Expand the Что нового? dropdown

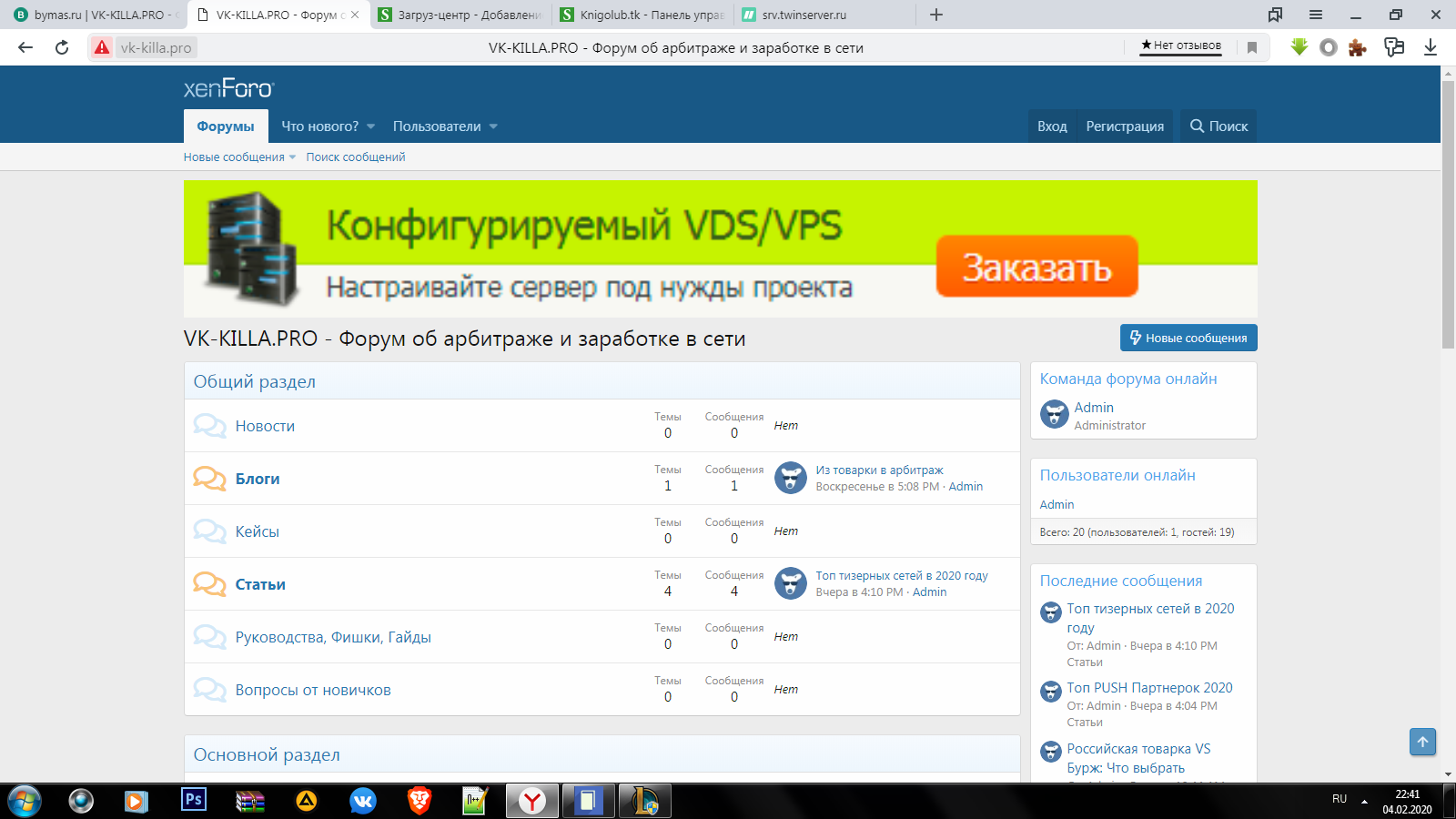click(x=370, y=126)
